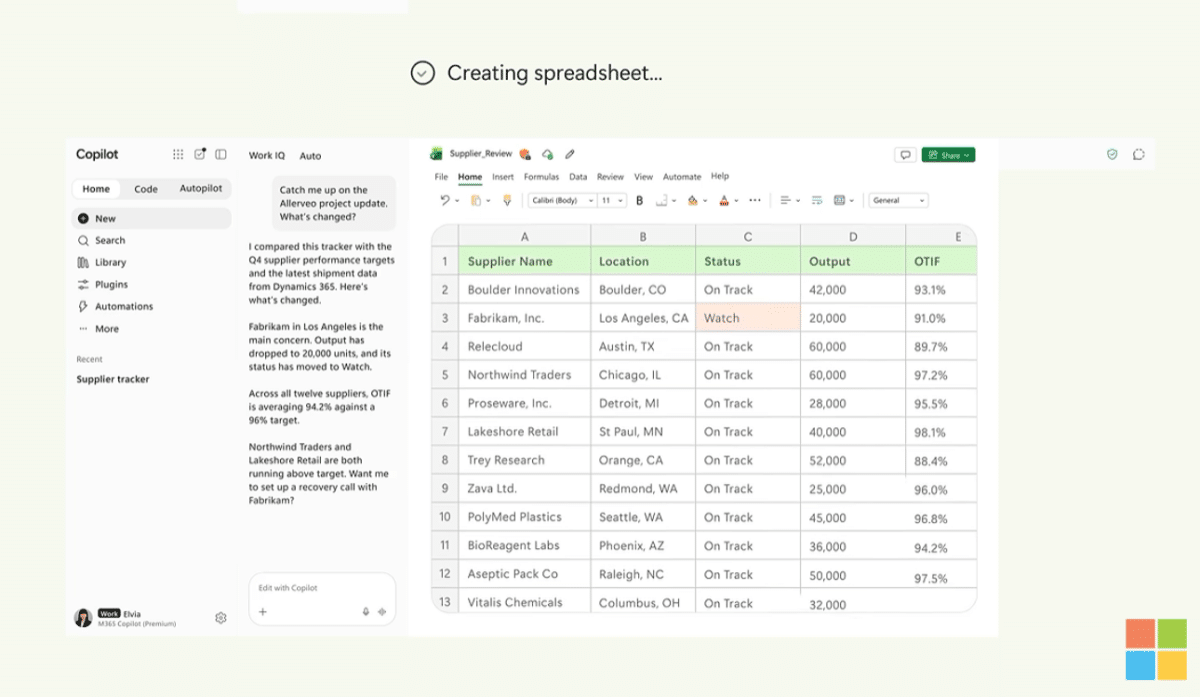The width and height of the screenshot is (1200, 697).
Task: Show More options in Copilot sidebar
Action: 98,328
